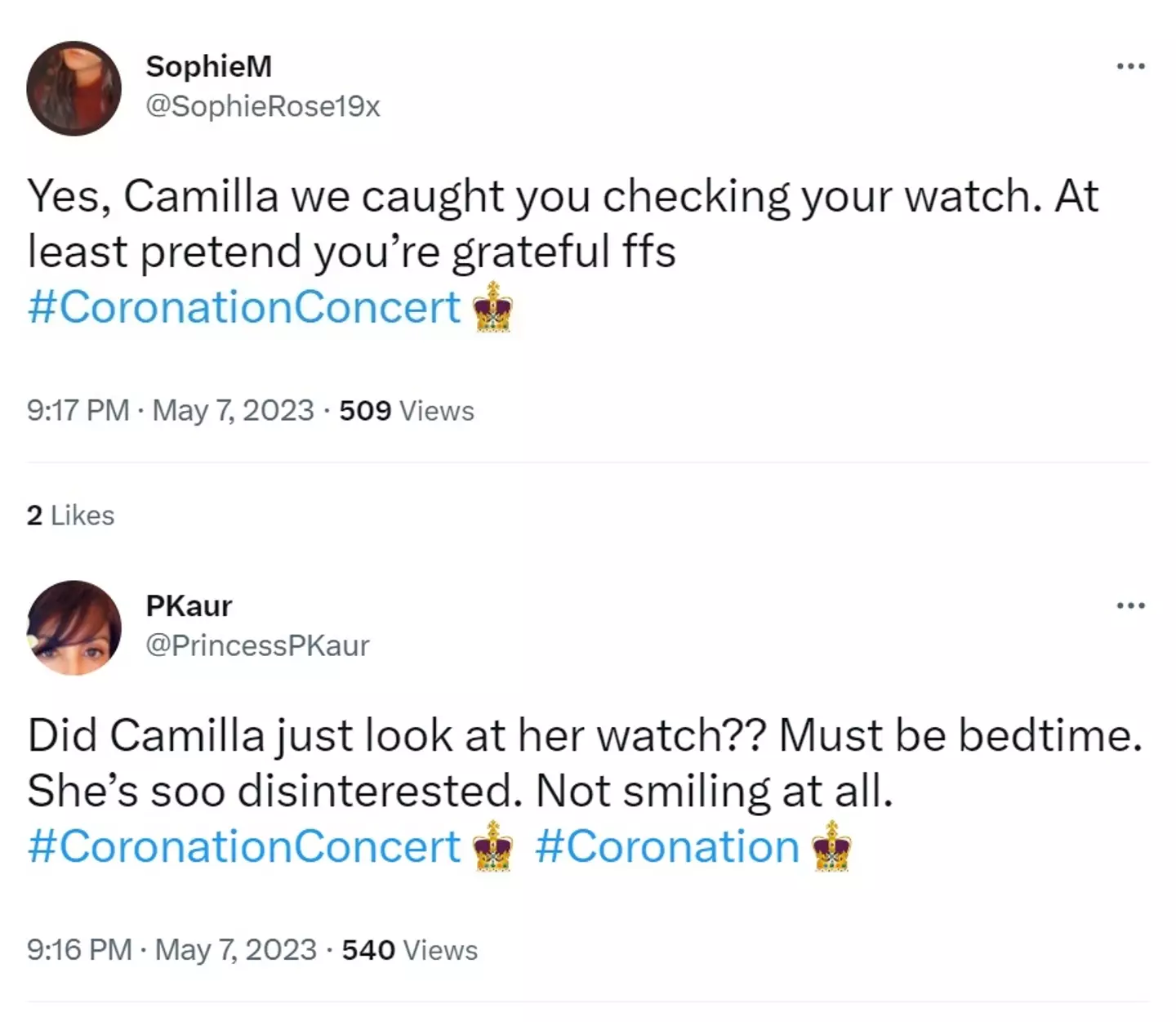Click the crown emoji after #Coronation hashtag
Viewport: 1176px width, 1022px height.
coord(832,848)
